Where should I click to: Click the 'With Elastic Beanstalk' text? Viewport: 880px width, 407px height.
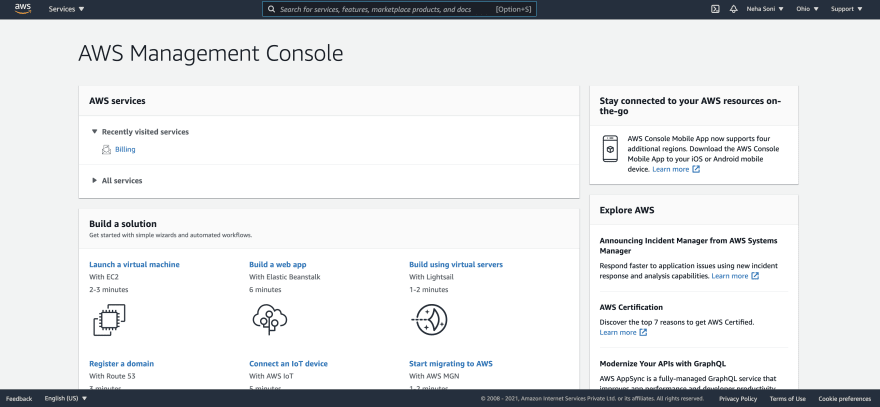click(x=285, y=277)
